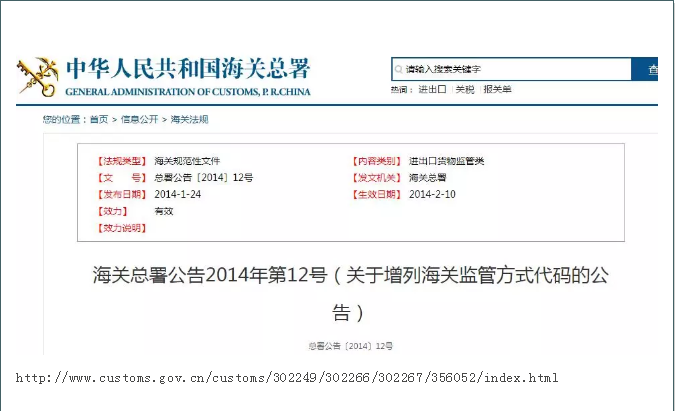The width and height of the screenshot is (675, 411).
Task: Select the effective date 2014-2-10
Action: 432,194
